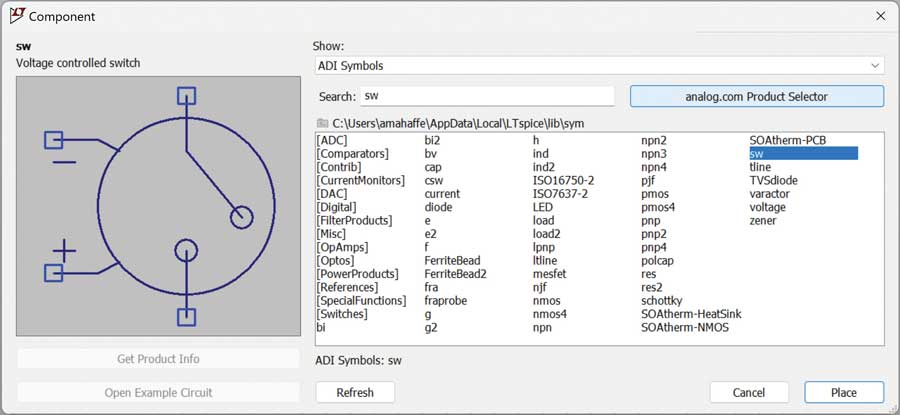
Task: Open the [Comparators] folder
Action: click(352, 154)
